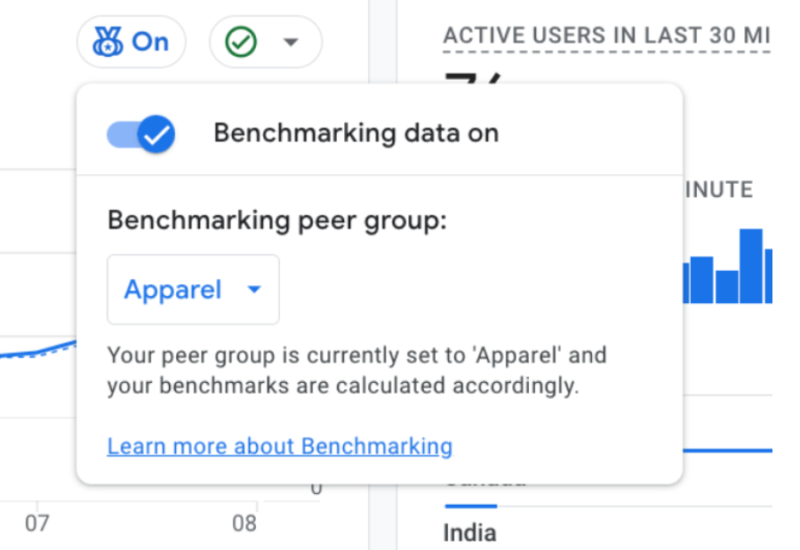Click the blue underline above India
The height and width of the screenshot is (550, 800).
[470, 506]
